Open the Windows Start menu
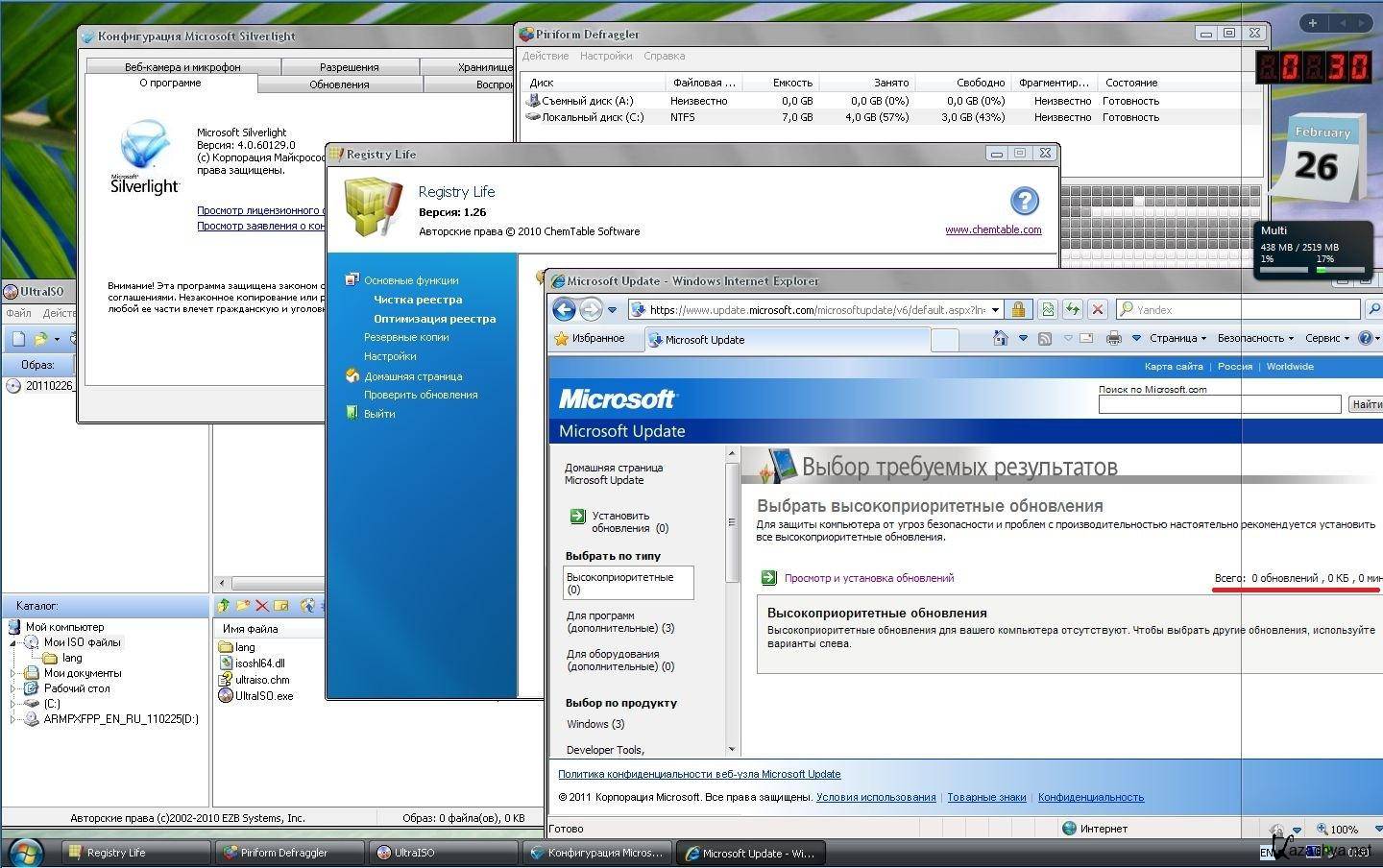 pos(25,852)
